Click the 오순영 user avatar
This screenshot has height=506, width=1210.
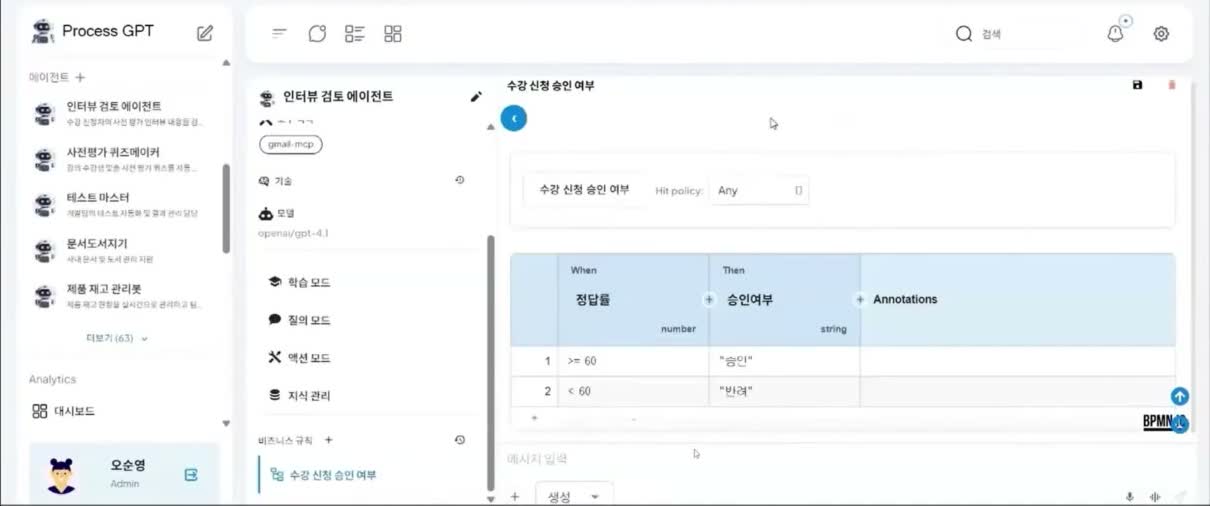tap(61, 474)
